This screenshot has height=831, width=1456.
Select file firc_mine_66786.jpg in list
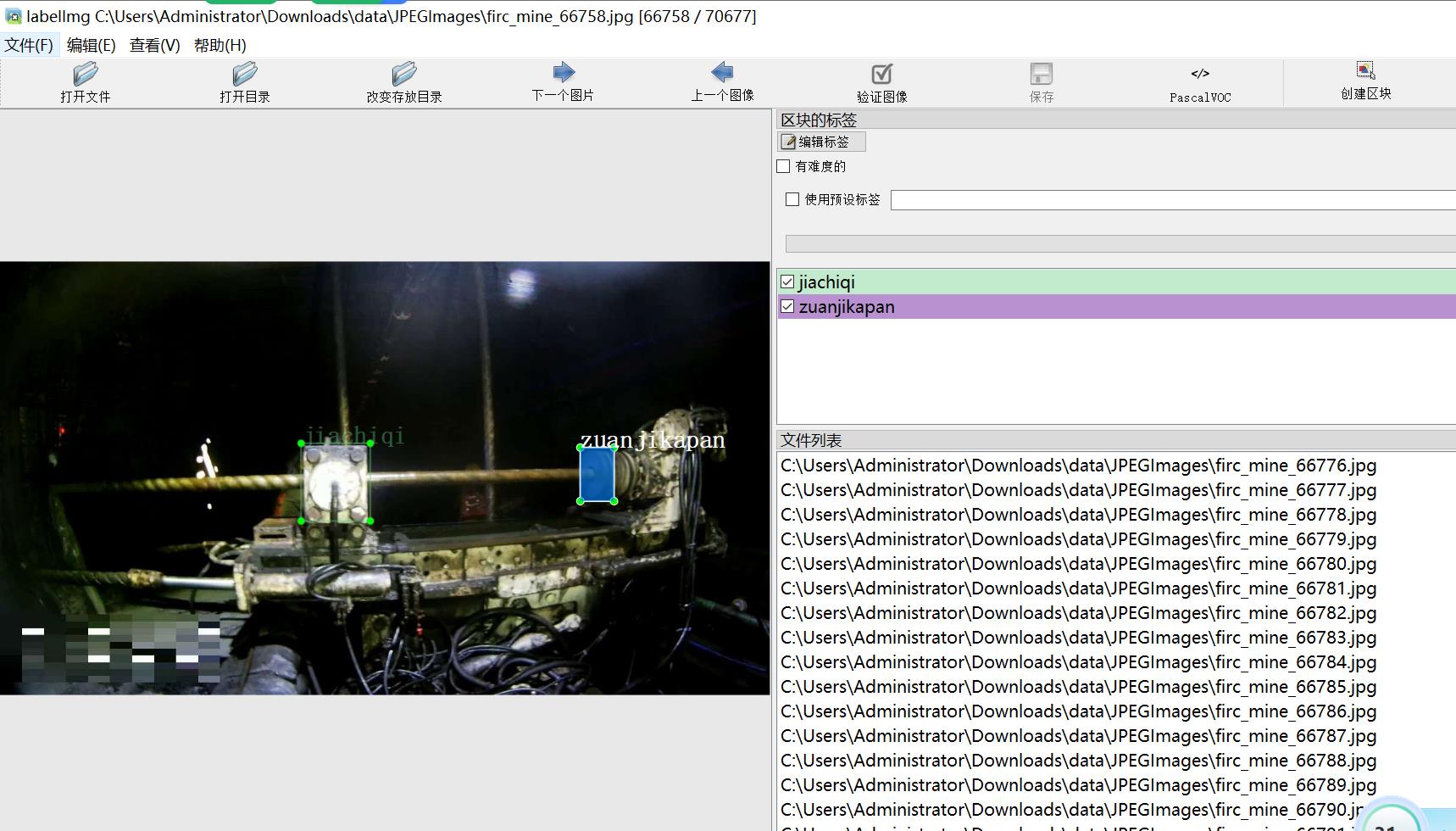coord(1078,711)
